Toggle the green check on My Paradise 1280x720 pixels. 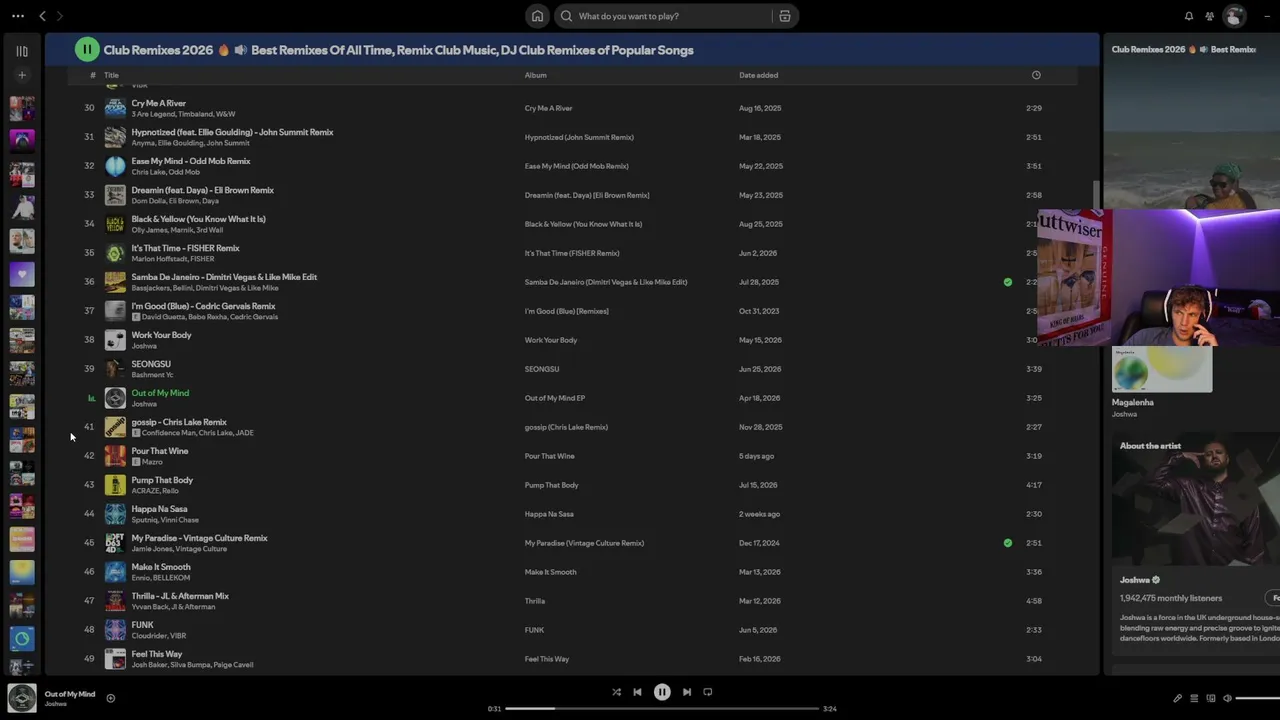pyautogui.click(x=1008, y=543)
